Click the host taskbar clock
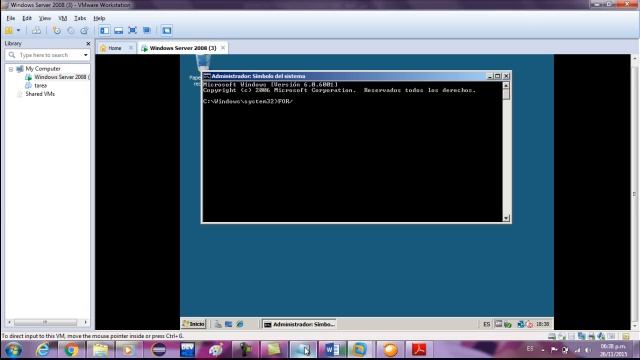The width and height of the screenshot is (640, 360). pyautogui.click(x=613, y=350)
